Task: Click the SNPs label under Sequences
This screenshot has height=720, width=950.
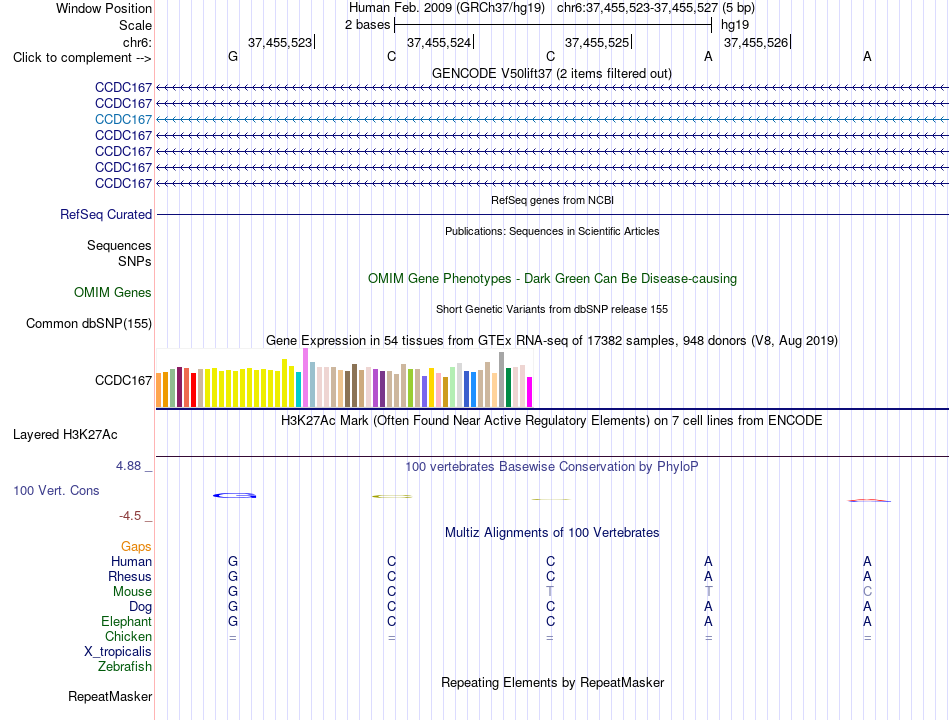Action: 135,261
